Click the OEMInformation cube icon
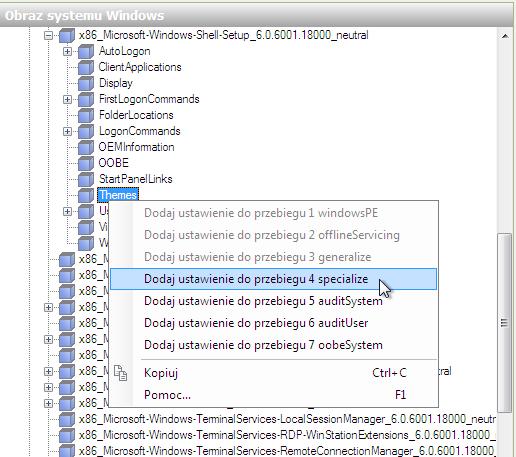This screenshot has height=457, width=516. pos(86,147)
